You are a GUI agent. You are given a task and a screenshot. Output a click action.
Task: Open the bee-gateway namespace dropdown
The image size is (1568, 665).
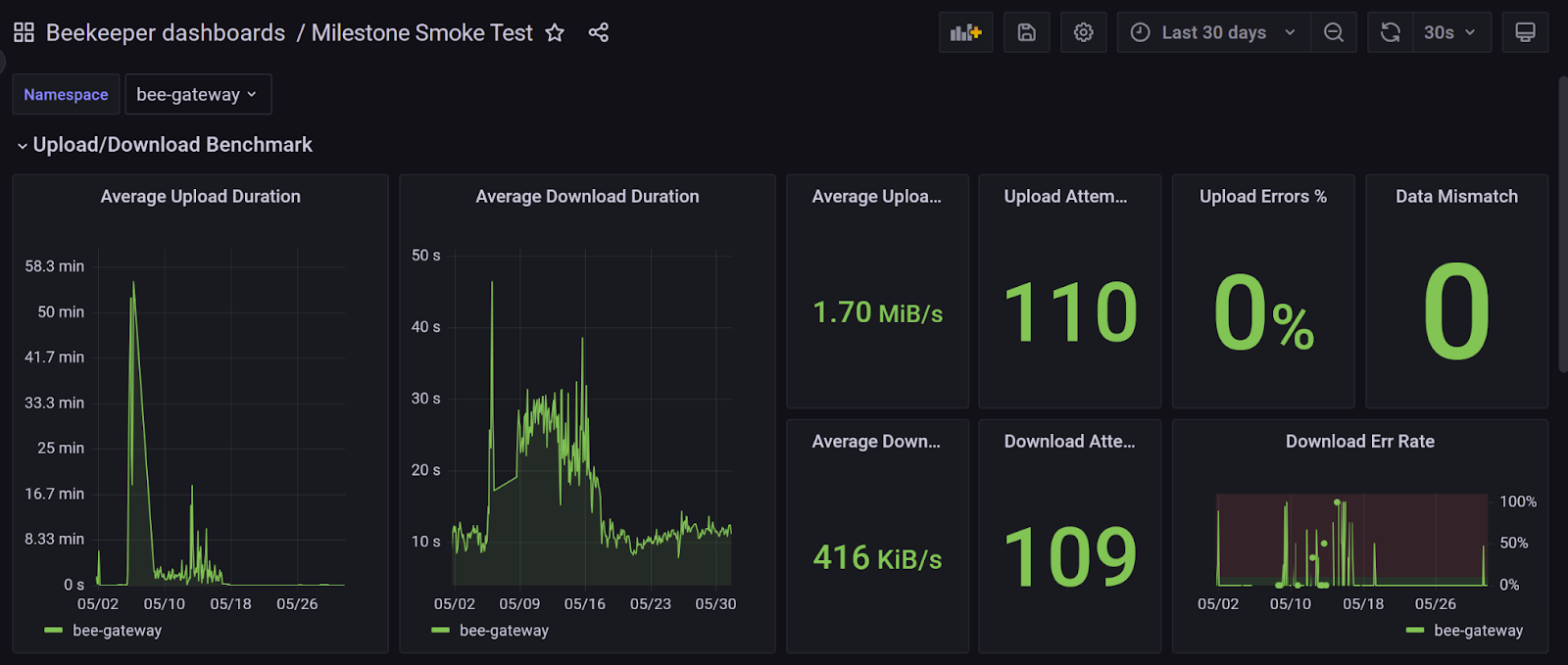(197, 95)
